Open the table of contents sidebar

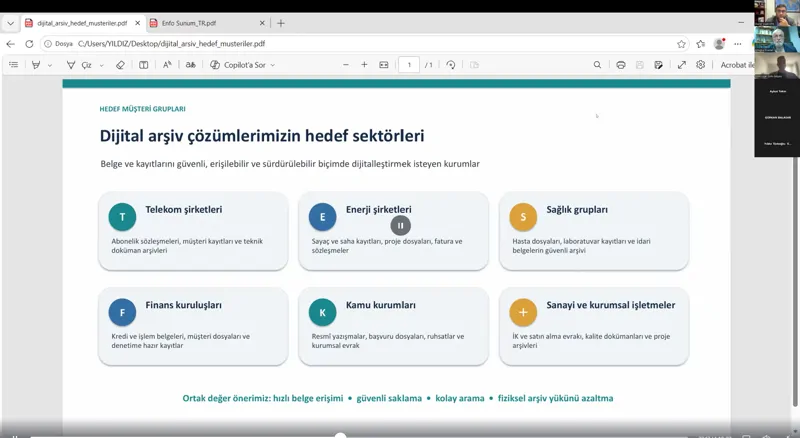pos(14,65)
